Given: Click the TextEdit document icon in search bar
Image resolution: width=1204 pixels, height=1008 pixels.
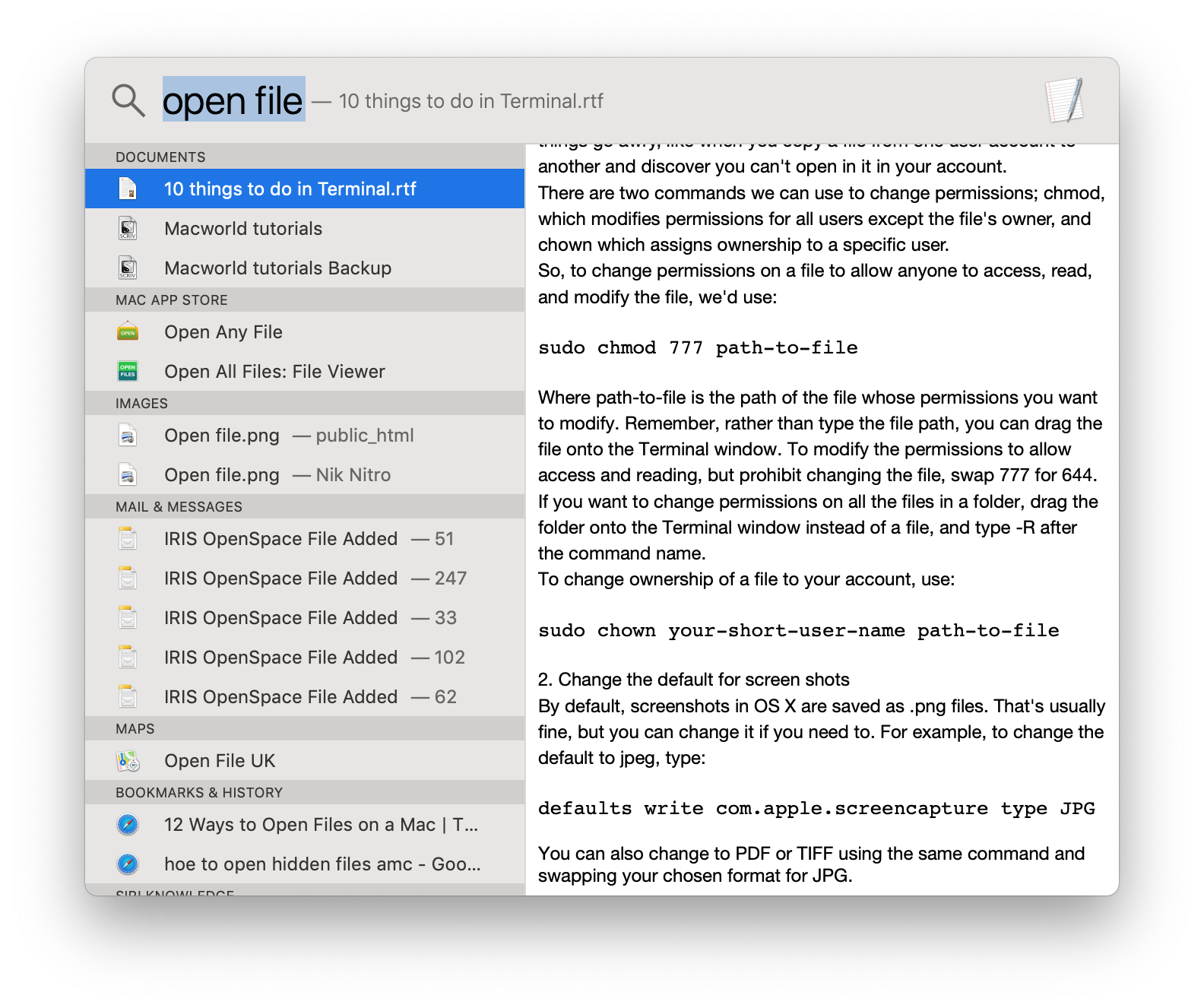Looking at the screenshot, I should click(x=1066, y=100).
